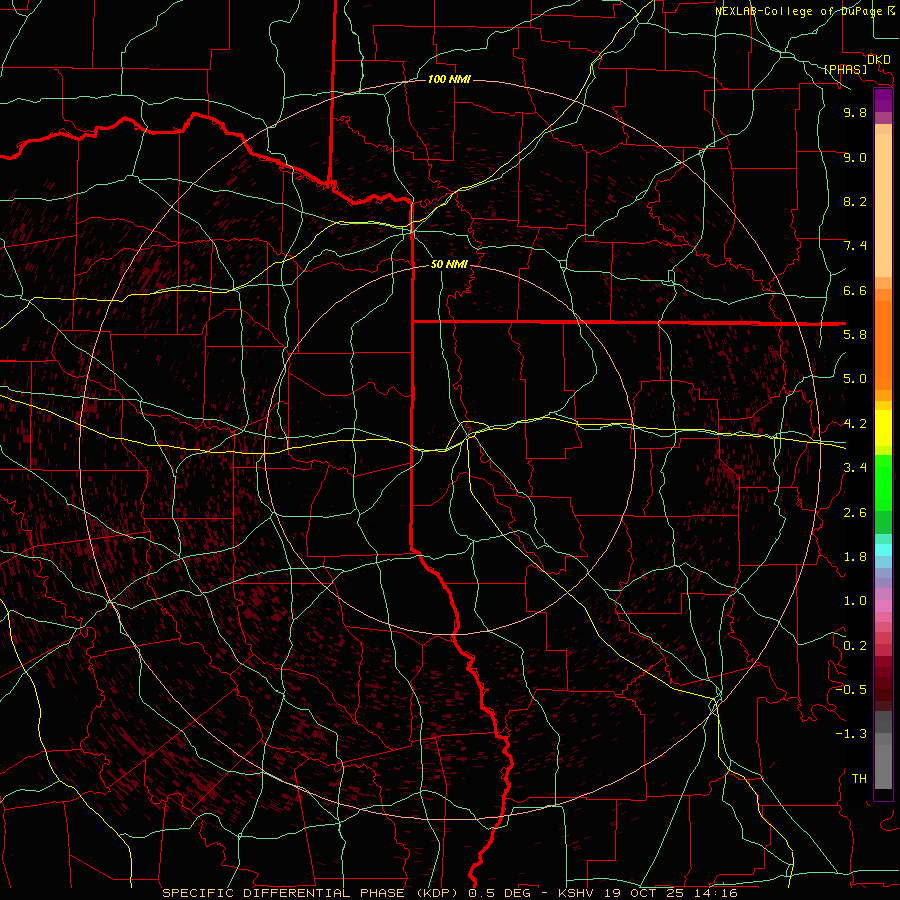Click the 0.5 DEG elevation text

click(x=501, y=893)
